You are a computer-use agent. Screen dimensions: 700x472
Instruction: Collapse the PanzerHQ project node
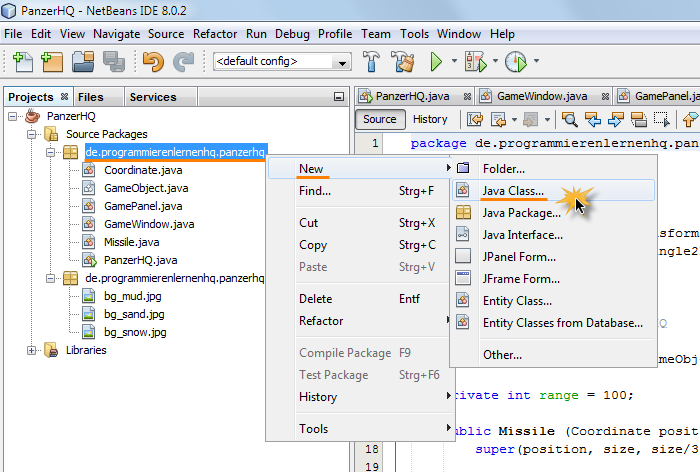tap(12, 117)
